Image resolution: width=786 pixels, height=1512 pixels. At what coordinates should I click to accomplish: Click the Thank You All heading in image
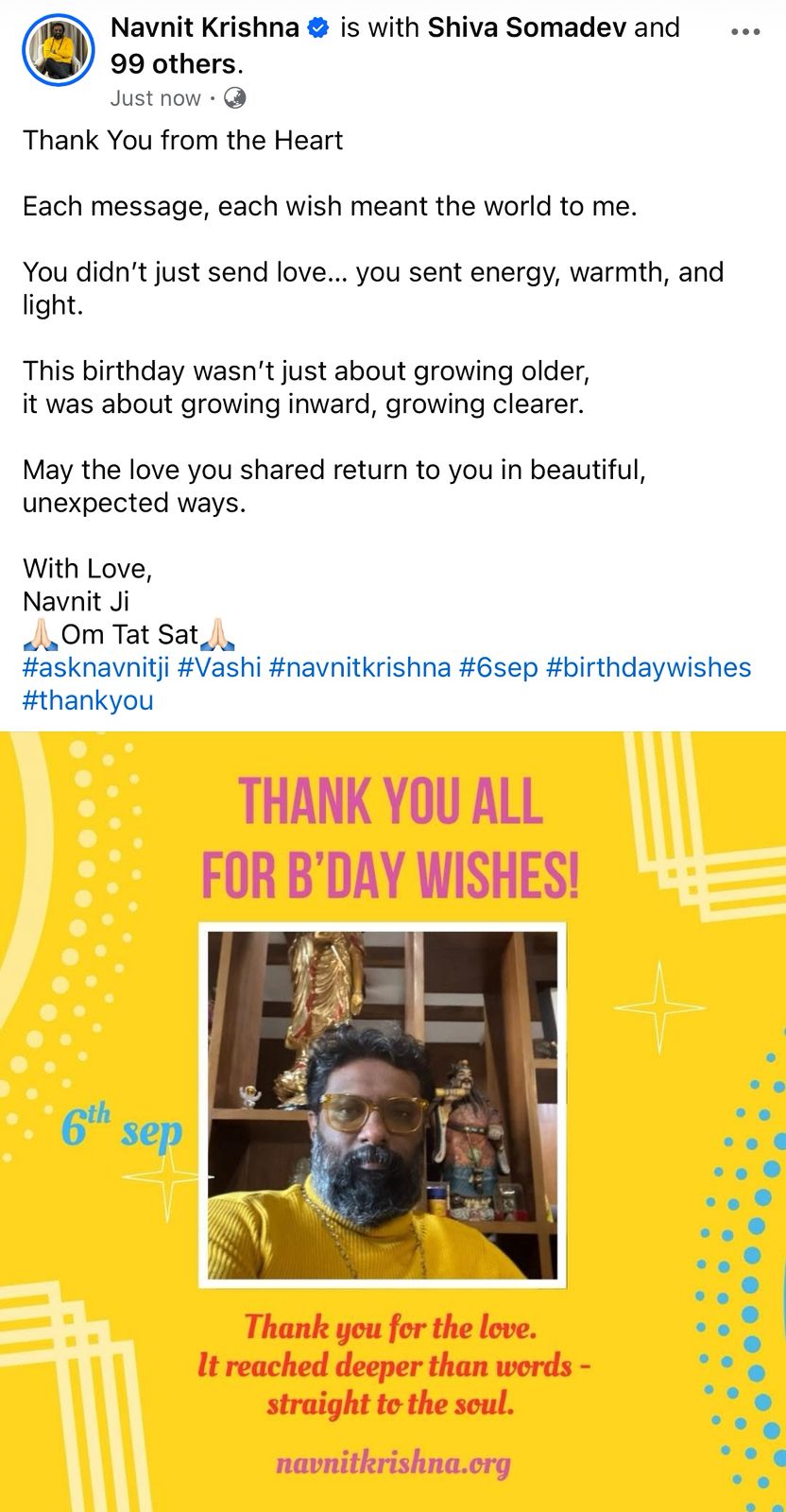pyautogui.click(x=390, y=838)
